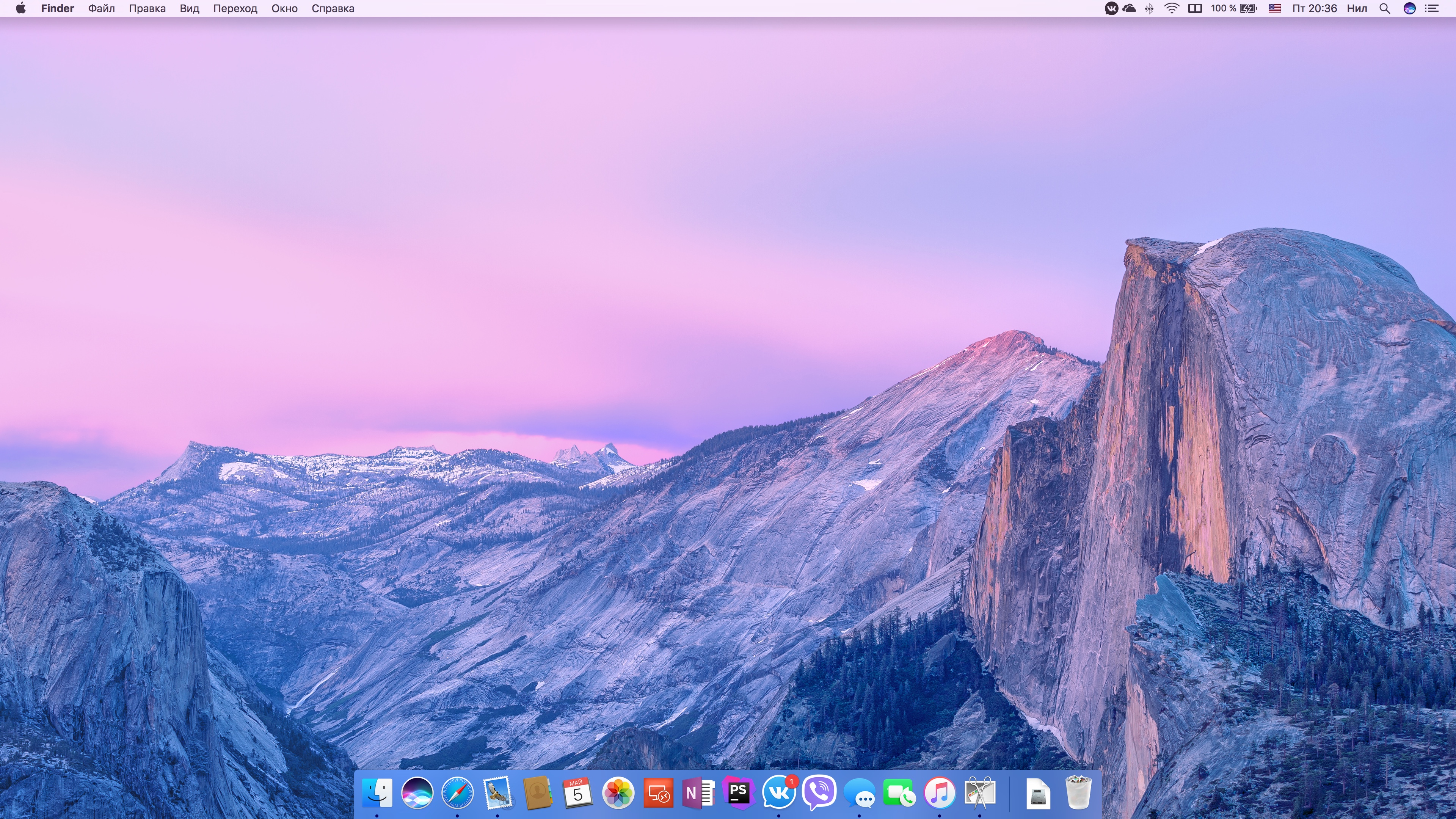Launch the Photos app
Image resolution: width=1456 pixels, height=819 pixels.
point(618,792)
